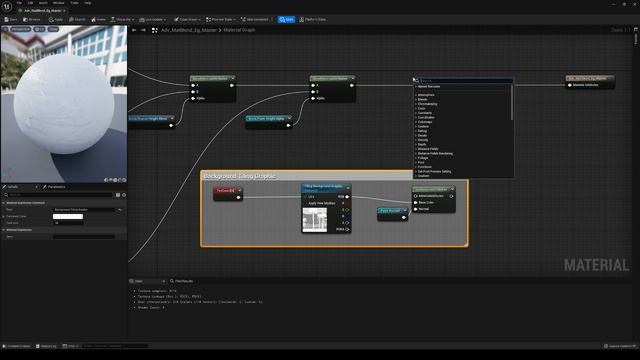Viewport: 640px width, 360px height.
Task: Open the Preview State toolbar dropdown
Action: pos(221,20)
